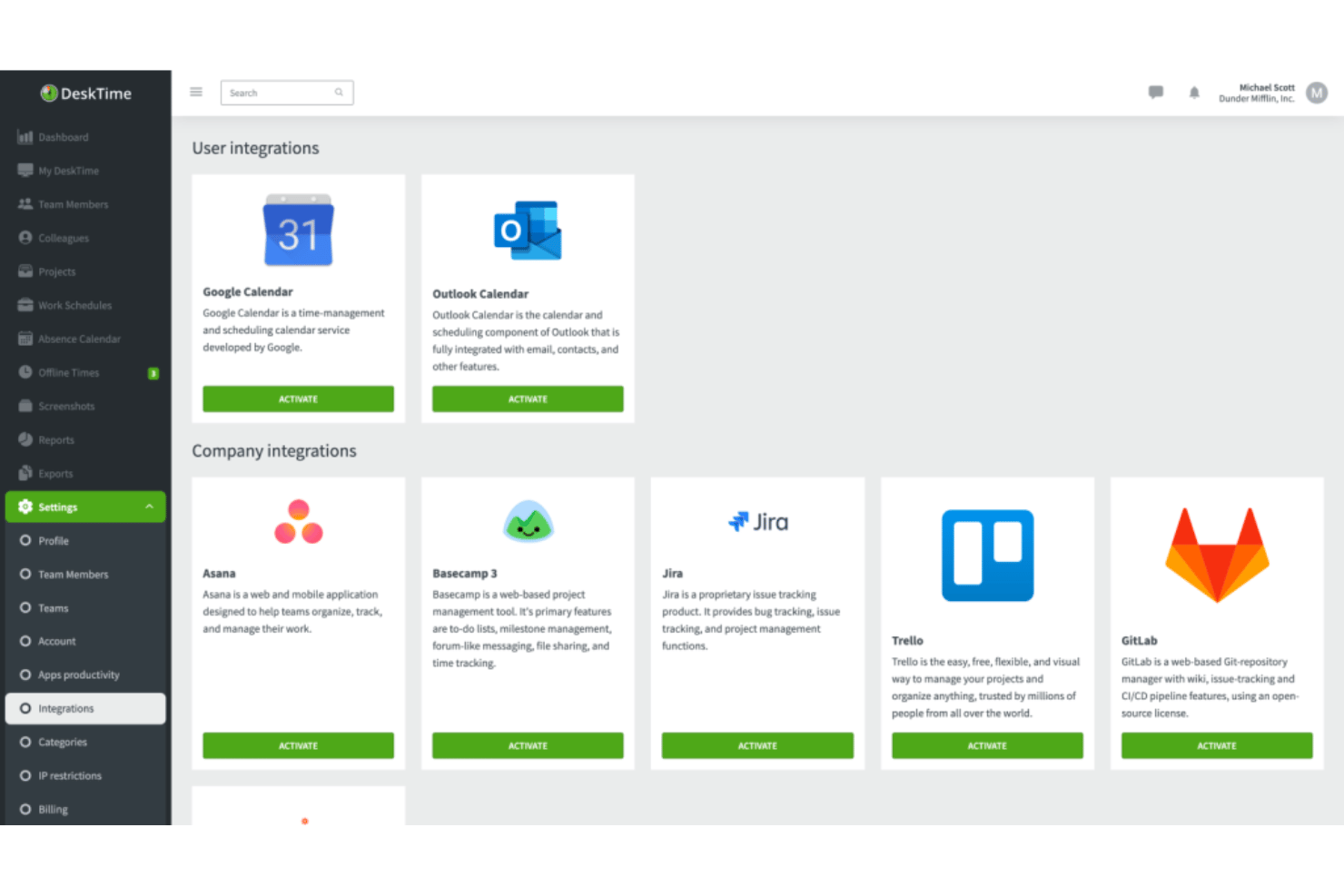Click the Search input field
Screen dimensions: 1344x896
[x=287, y=93]
